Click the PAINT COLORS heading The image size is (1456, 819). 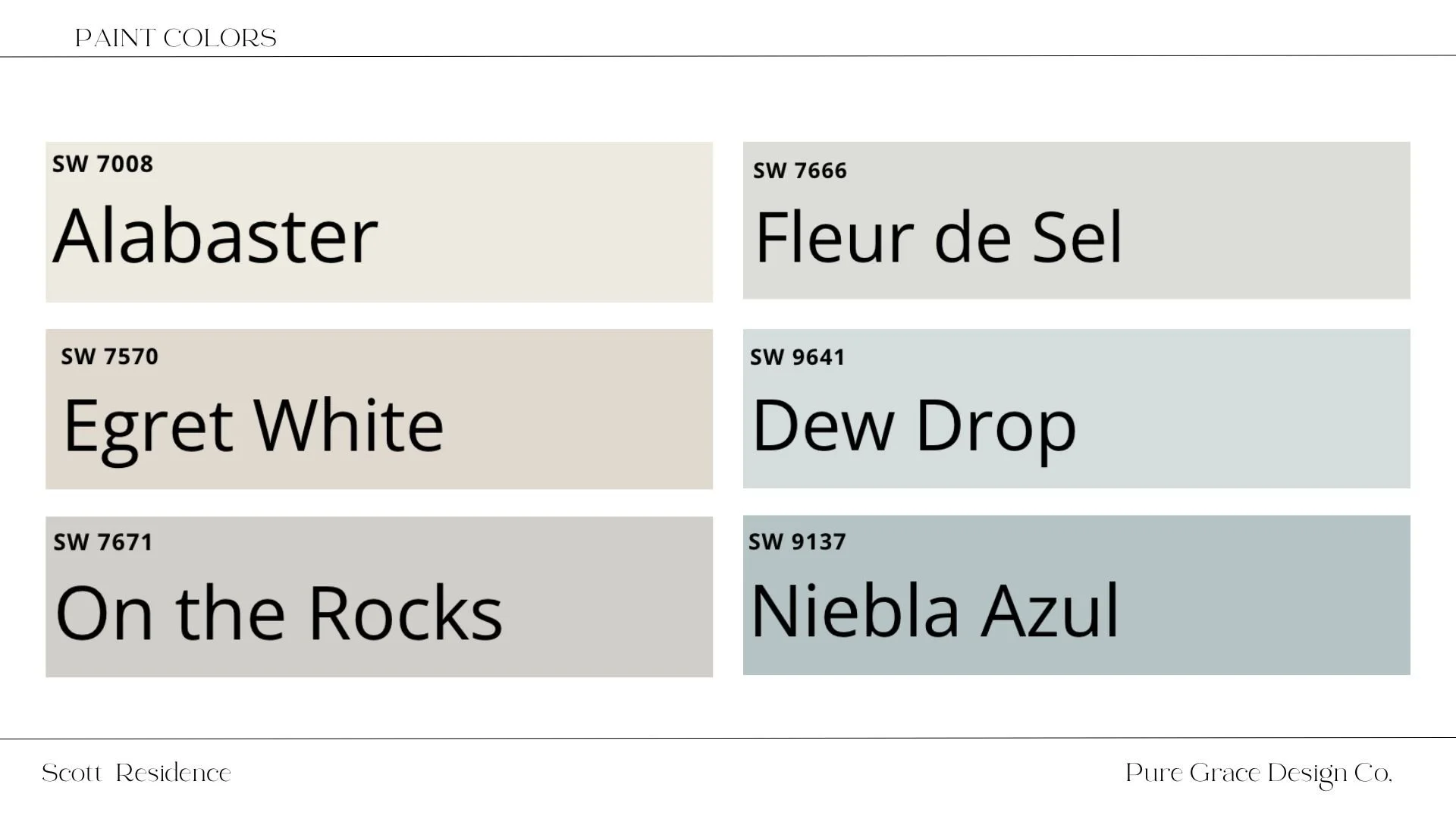click(176, 38)
